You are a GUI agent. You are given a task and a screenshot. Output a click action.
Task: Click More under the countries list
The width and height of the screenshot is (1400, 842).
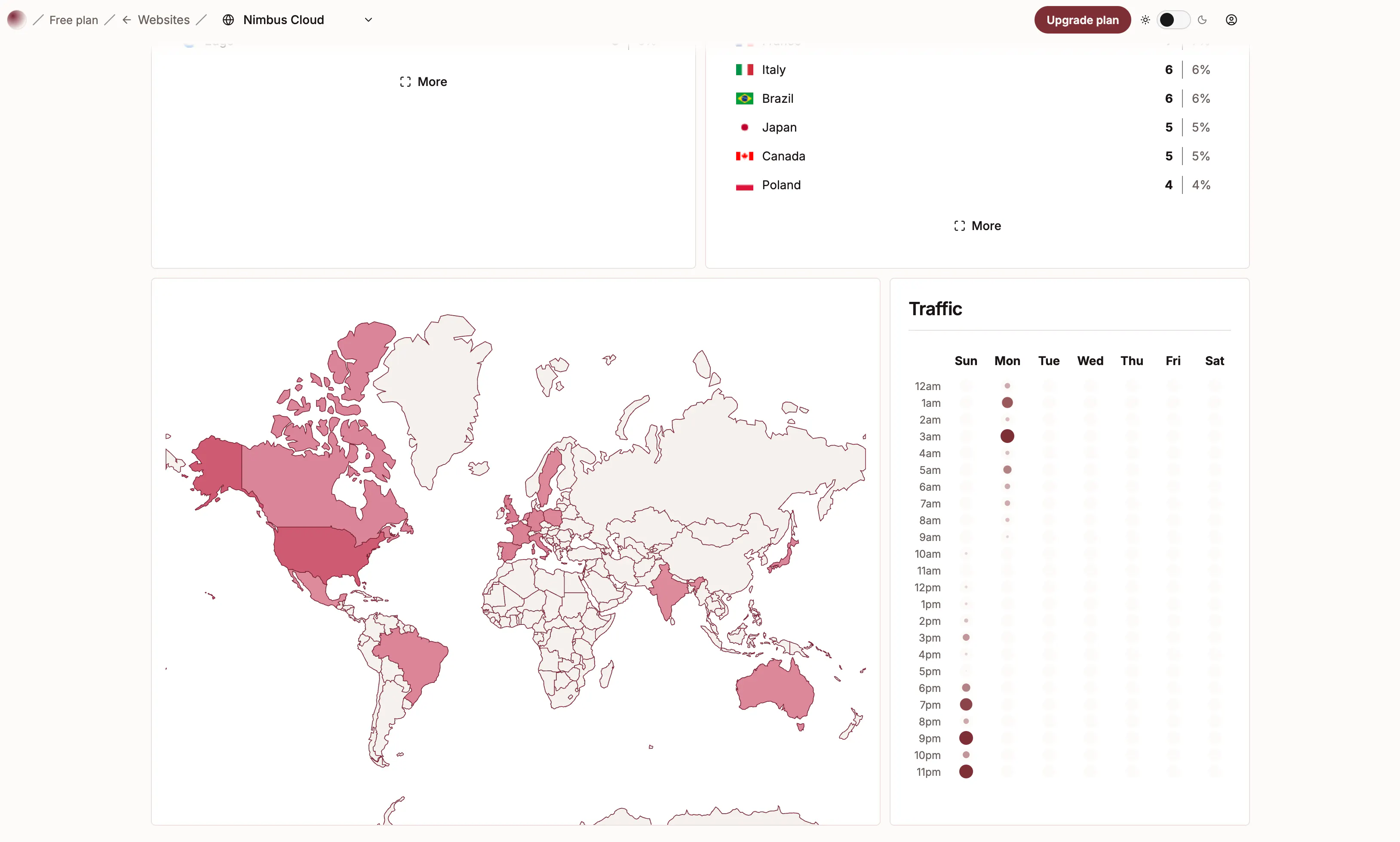click(x=977, y=226)
